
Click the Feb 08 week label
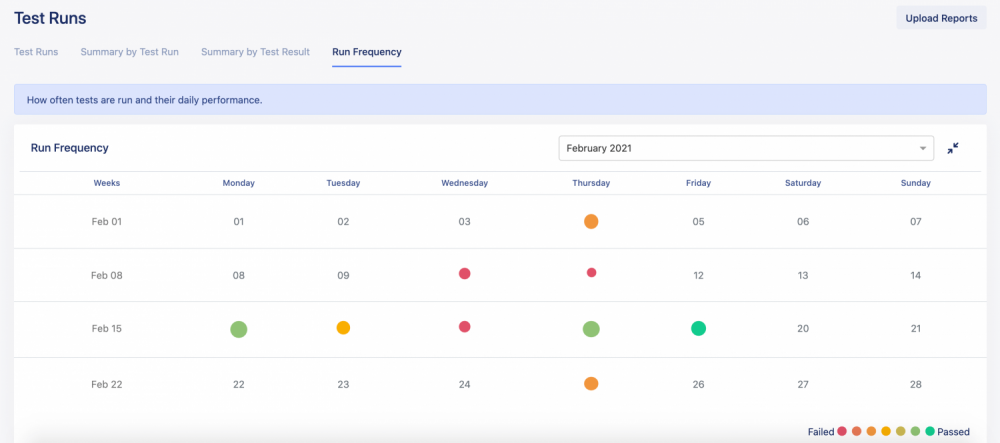pos(107,275)
